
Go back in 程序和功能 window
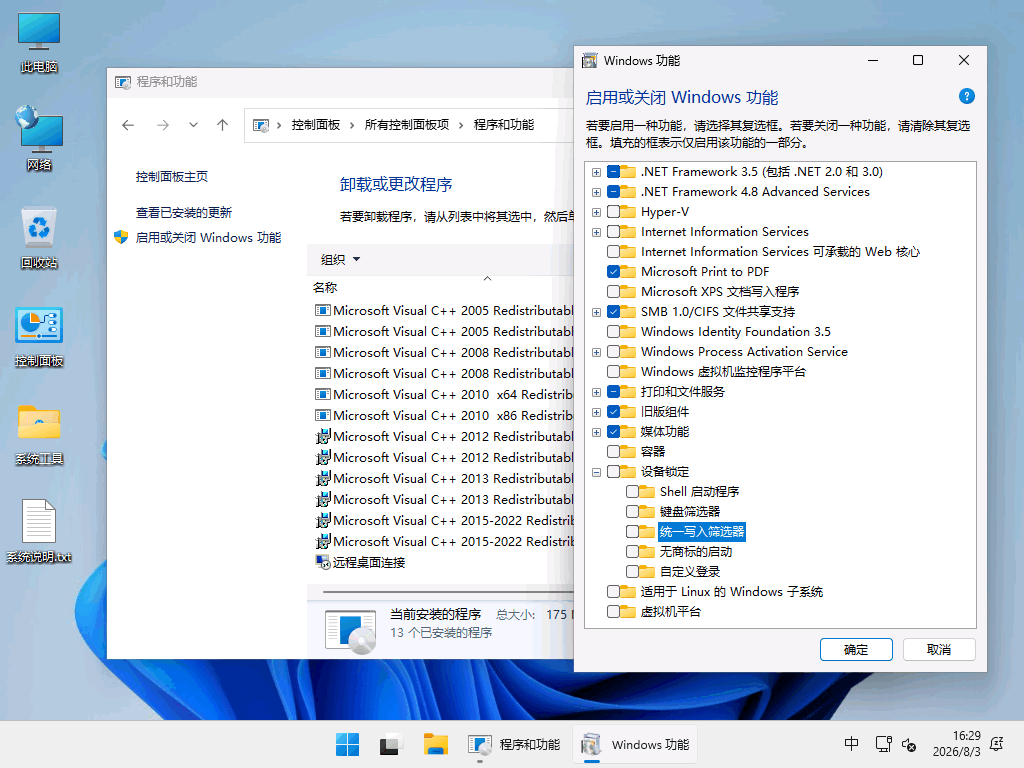pyautogui.click(x=128, y=125)
